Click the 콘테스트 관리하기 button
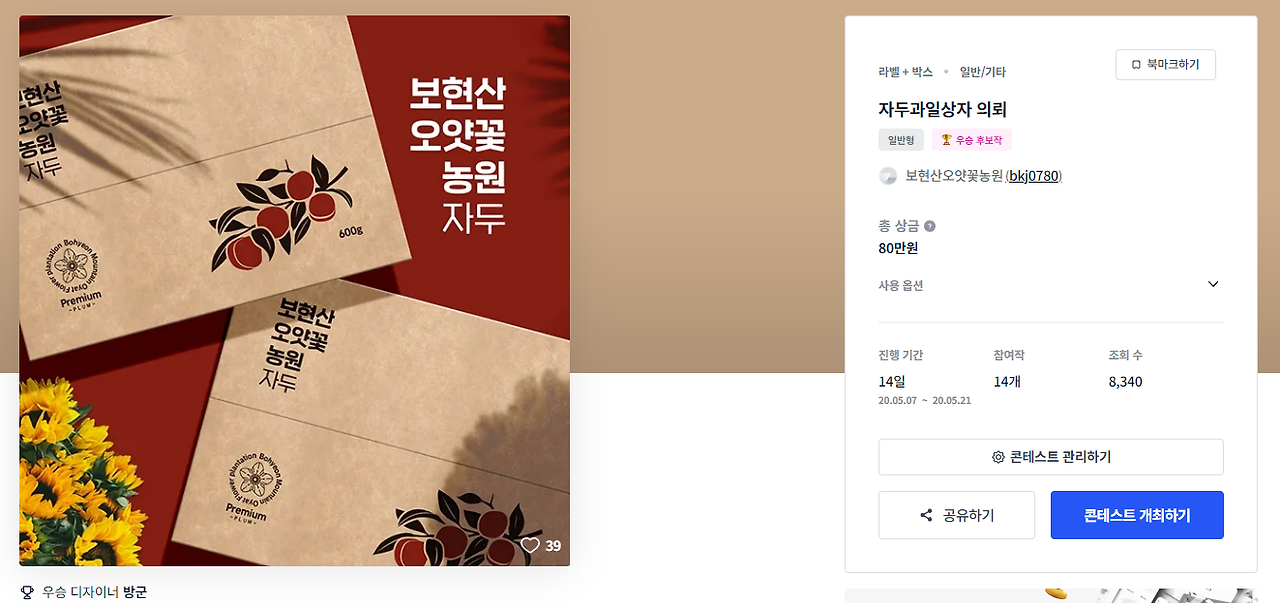1280x603 pixels. pos(1051,457)
